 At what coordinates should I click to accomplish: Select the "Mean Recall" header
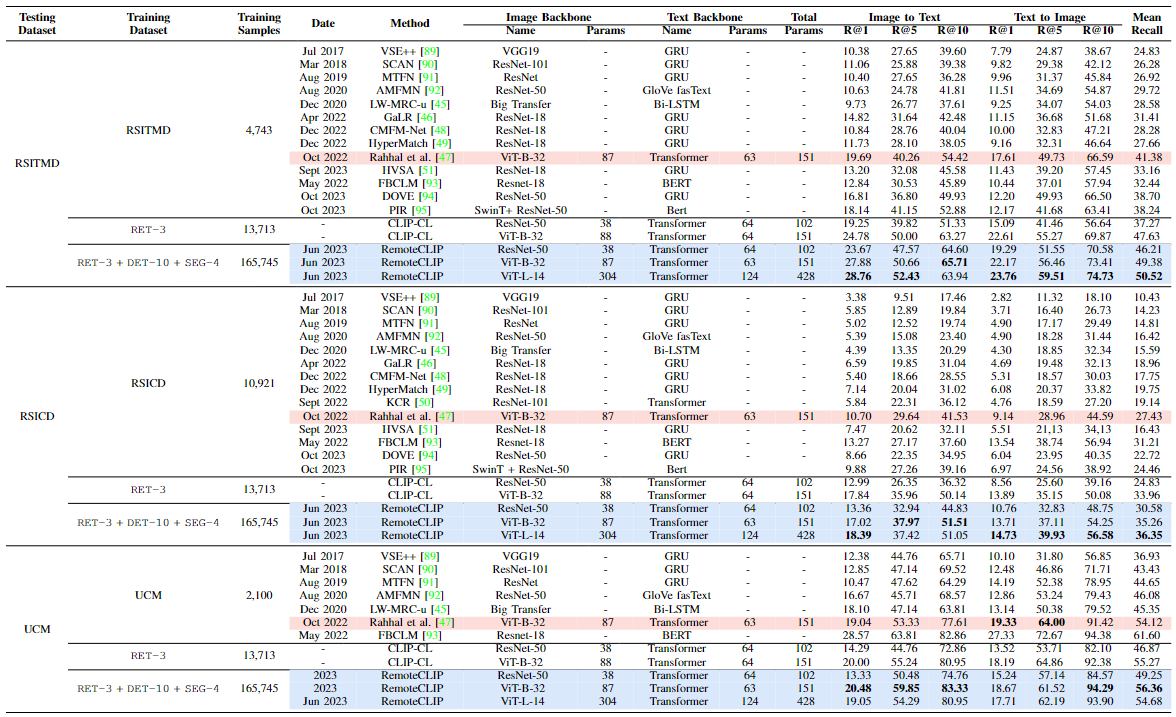(1147, 24)
